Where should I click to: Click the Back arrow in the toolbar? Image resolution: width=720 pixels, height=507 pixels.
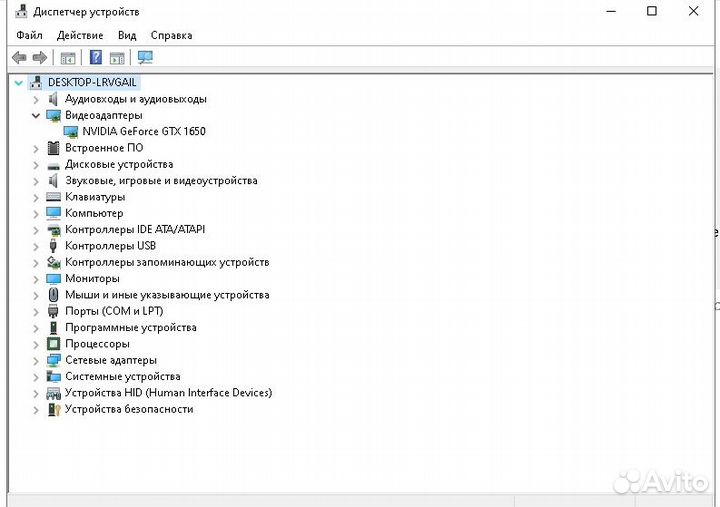pyautogui.click(x=19, y=58)
